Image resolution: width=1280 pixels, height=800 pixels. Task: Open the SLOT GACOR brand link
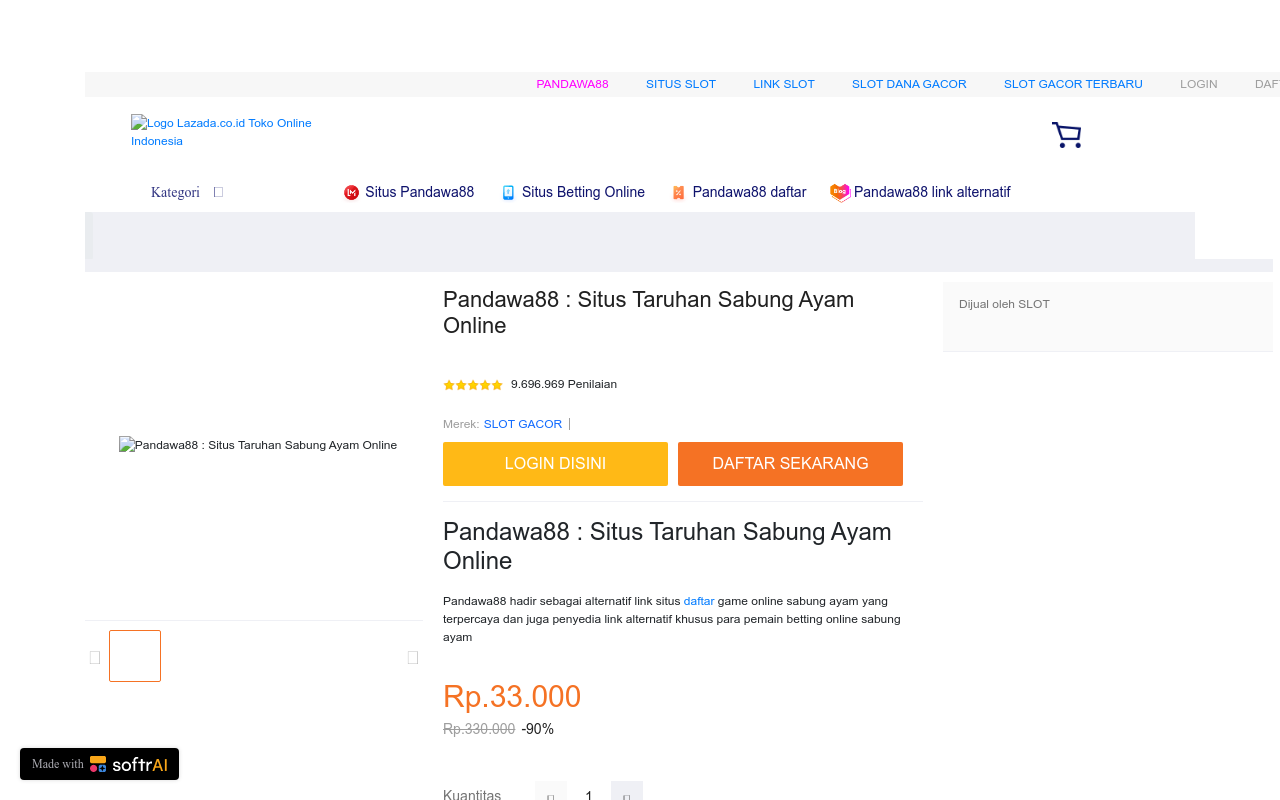coord(523,424)
